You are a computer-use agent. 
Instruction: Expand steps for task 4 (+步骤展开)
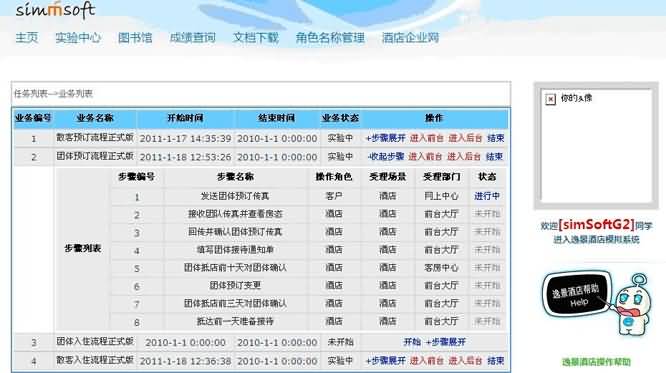pos(386,361)
